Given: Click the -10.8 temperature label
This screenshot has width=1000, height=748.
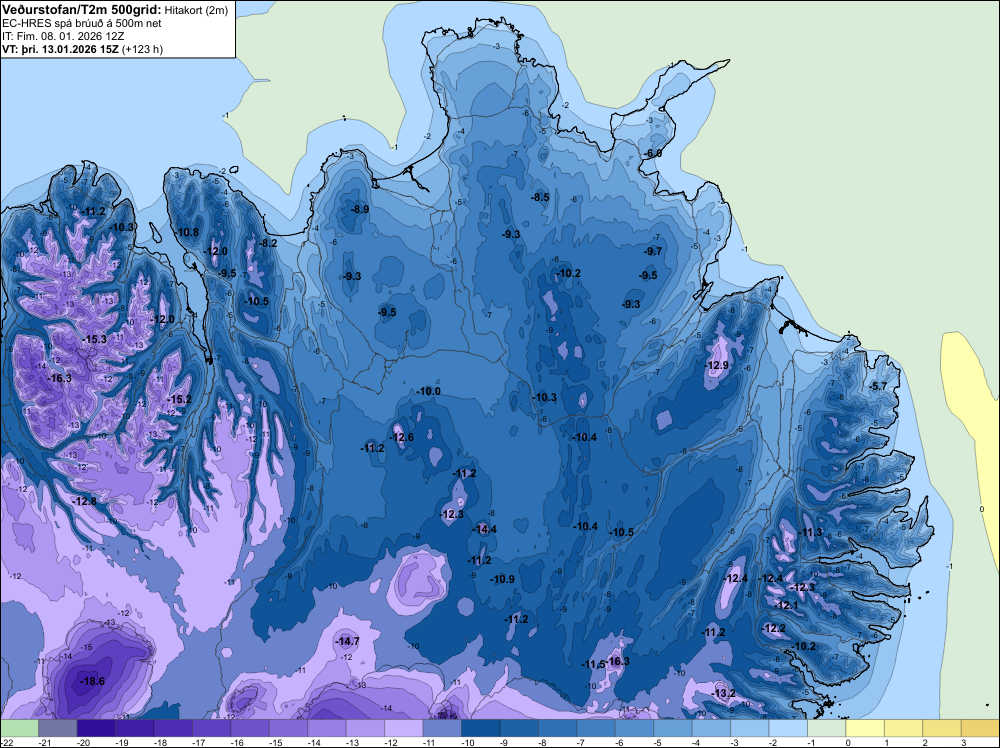Looking at the screenshot, I should 187,232.
